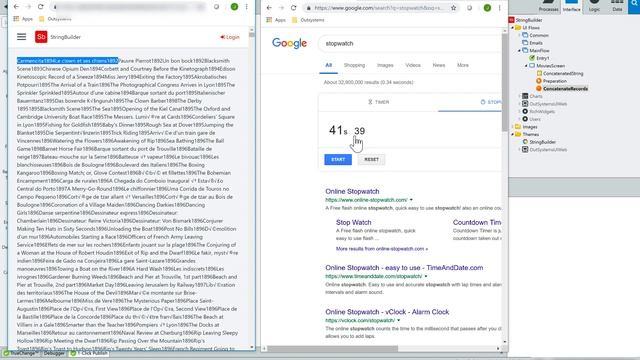
Task: Click the red Sb StringBuilder logo
Action: click(41, 37)
